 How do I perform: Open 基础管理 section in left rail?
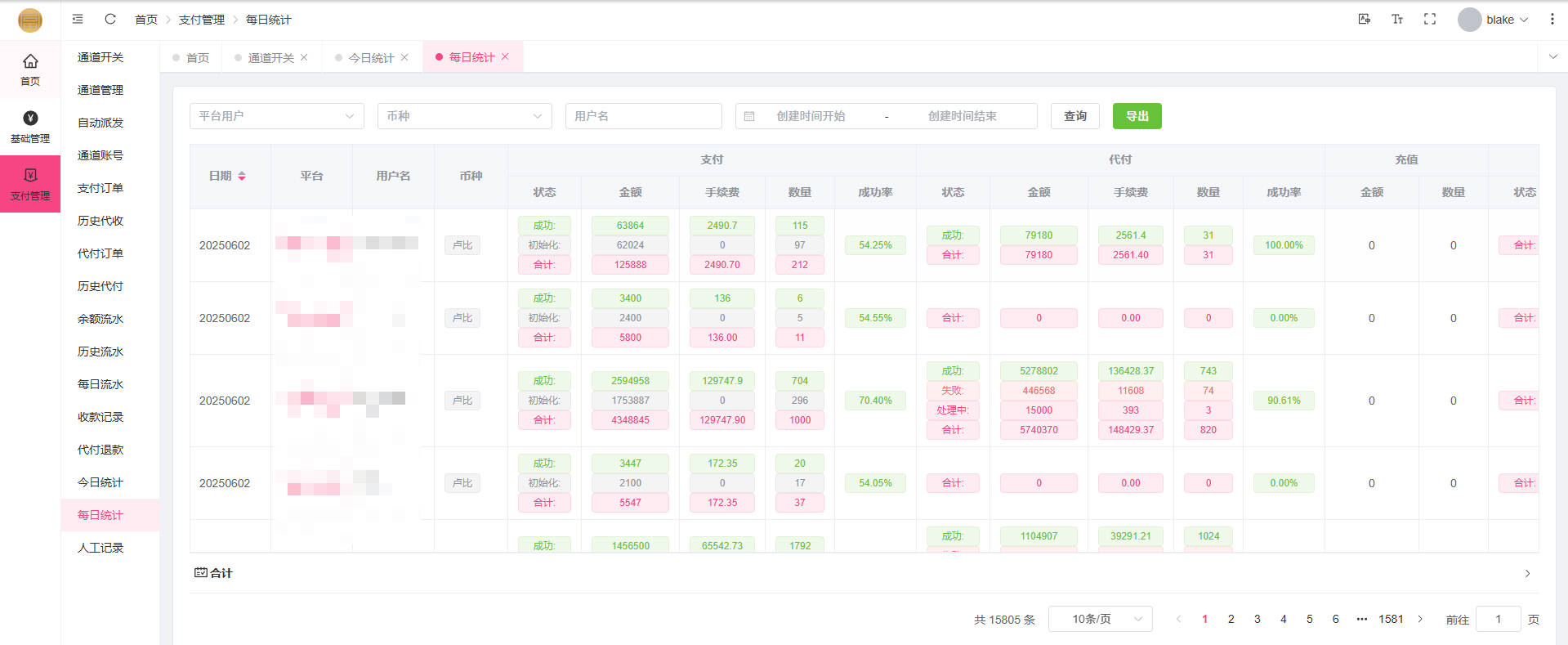tap(30, 127)
